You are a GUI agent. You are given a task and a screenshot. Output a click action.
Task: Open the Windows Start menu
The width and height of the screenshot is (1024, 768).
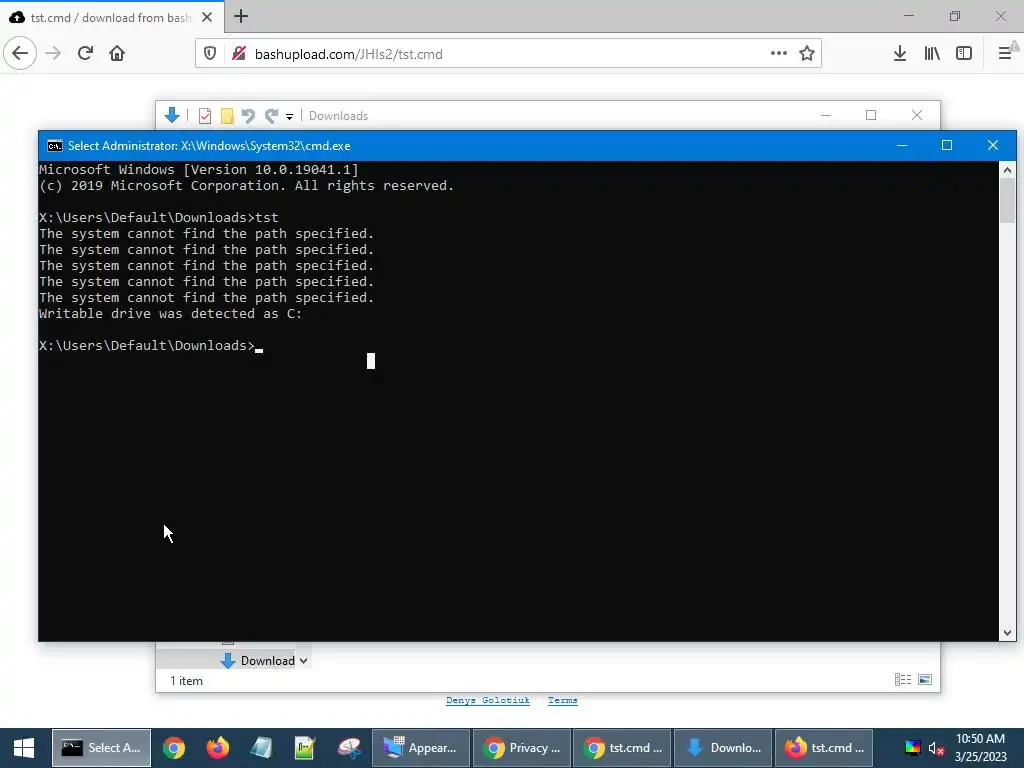pos(24,748)
